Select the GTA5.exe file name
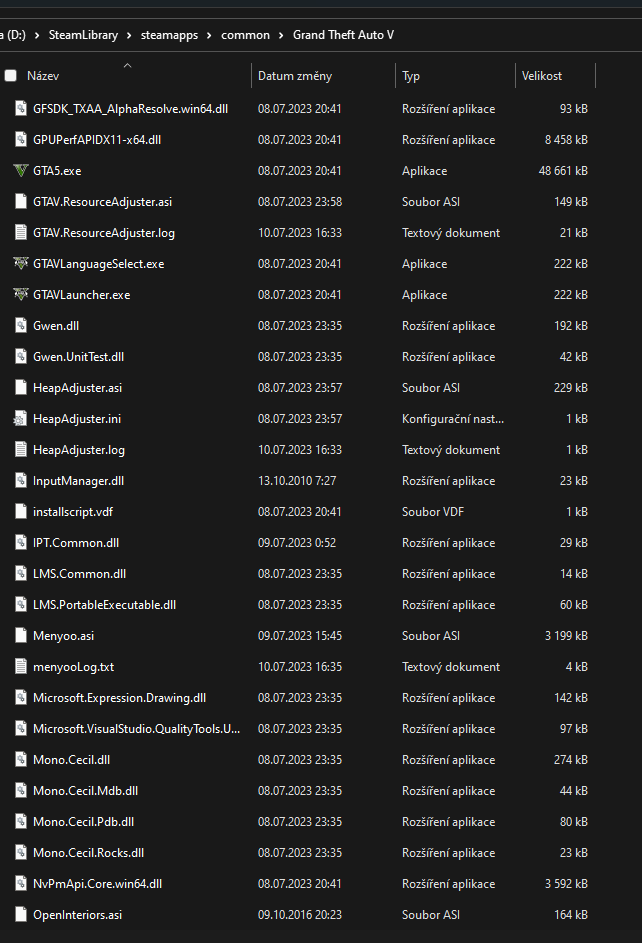This screenshot has width=642, height=943. [57, 171]
